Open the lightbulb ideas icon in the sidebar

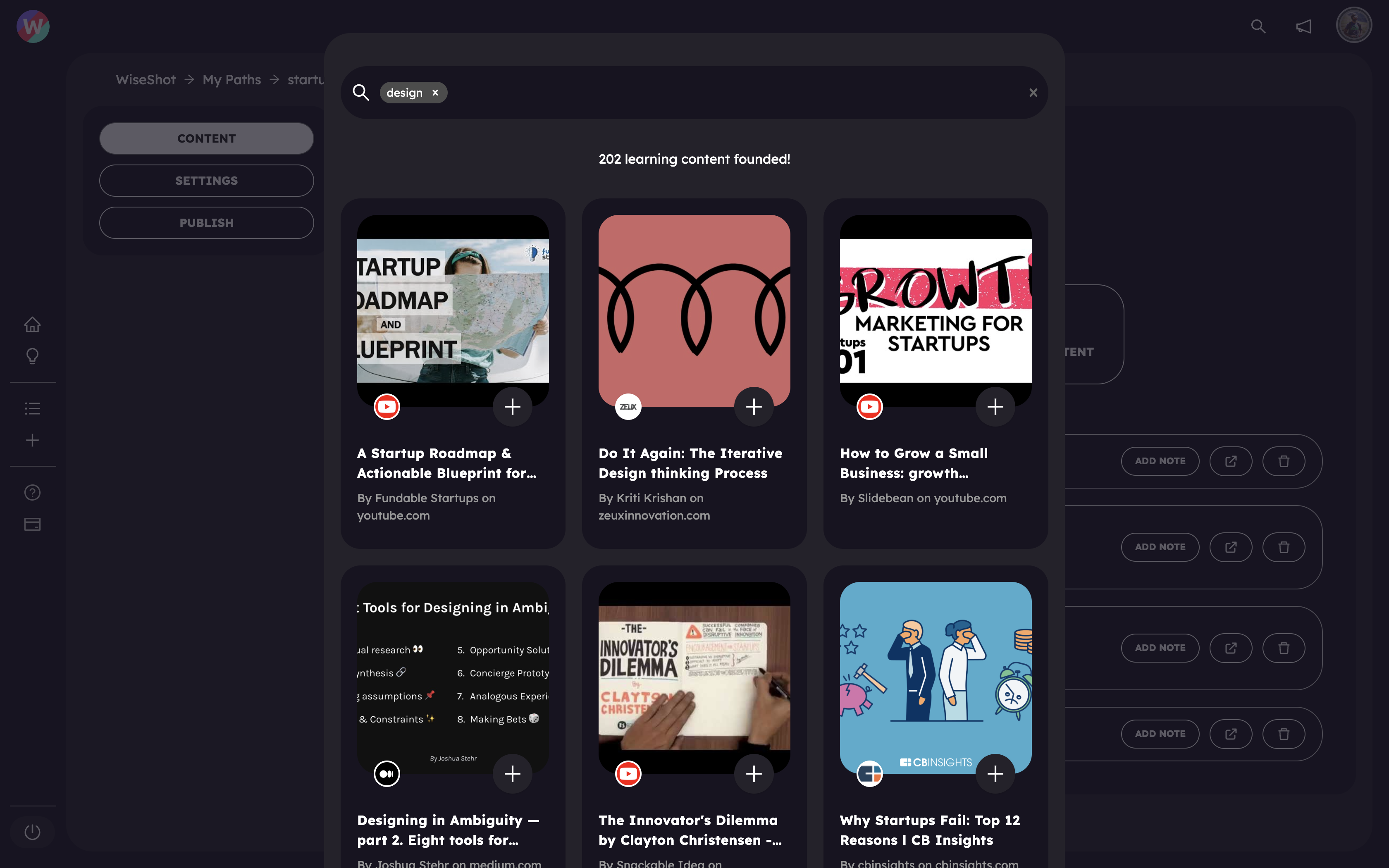[32, 356]
